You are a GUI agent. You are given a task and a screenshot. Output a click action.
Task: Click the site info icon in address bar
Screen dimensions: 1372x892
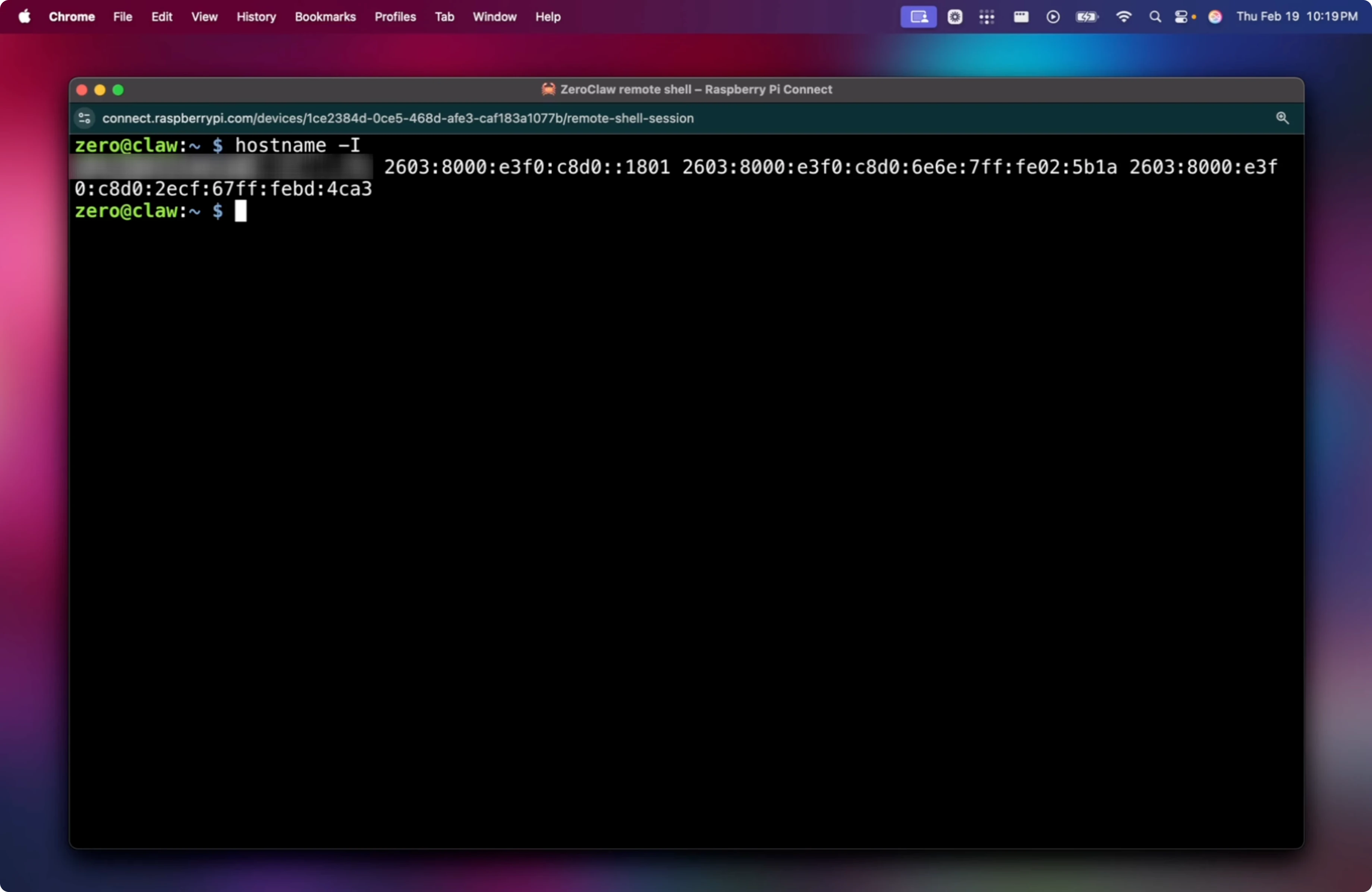pos(85,118)
